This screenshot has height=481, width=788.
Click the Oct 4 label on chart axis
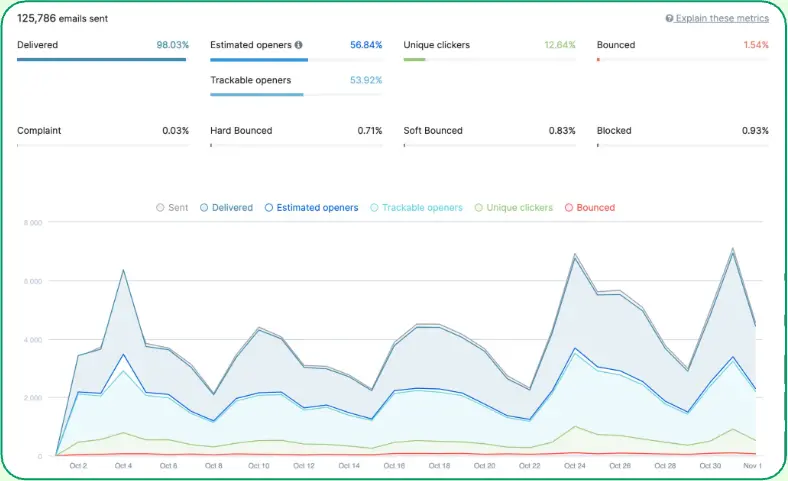point(123,466)
